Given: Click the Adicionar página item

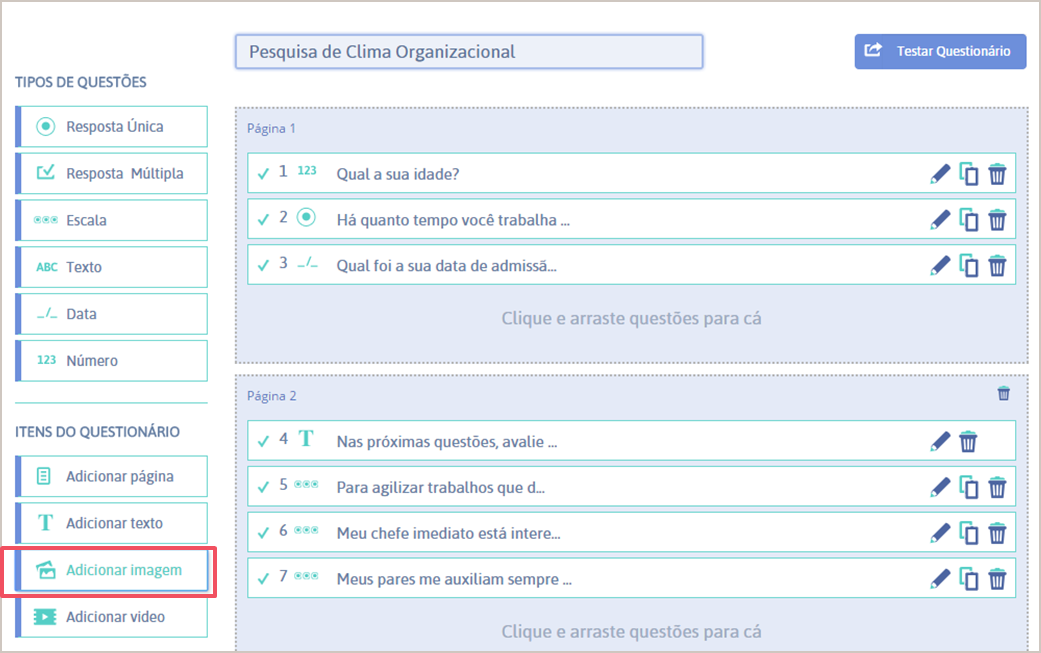Looking at the screenshot, I should (x=112, y=477).
